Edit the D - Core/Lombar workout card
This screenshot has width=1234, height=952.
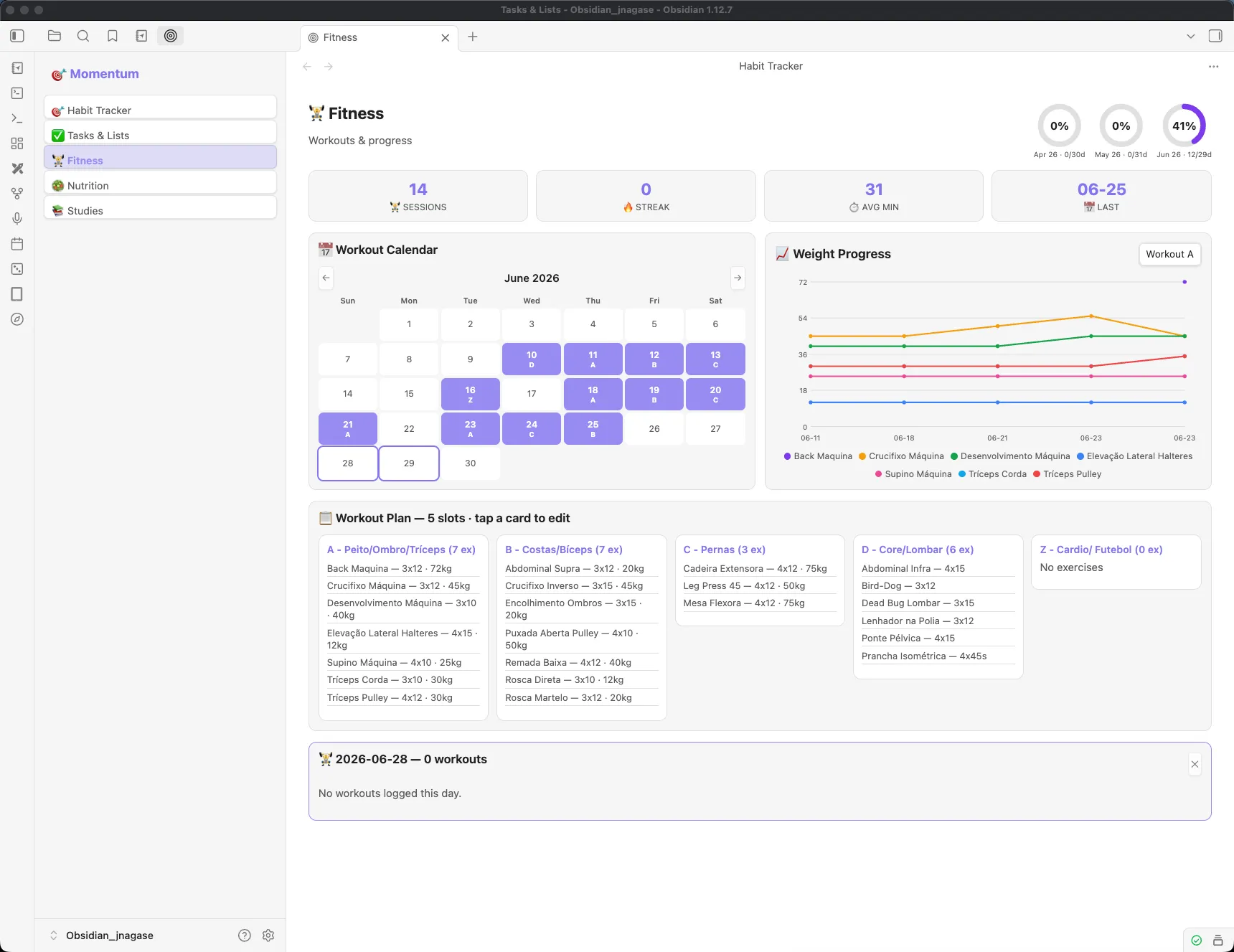[x=938, y=607]
